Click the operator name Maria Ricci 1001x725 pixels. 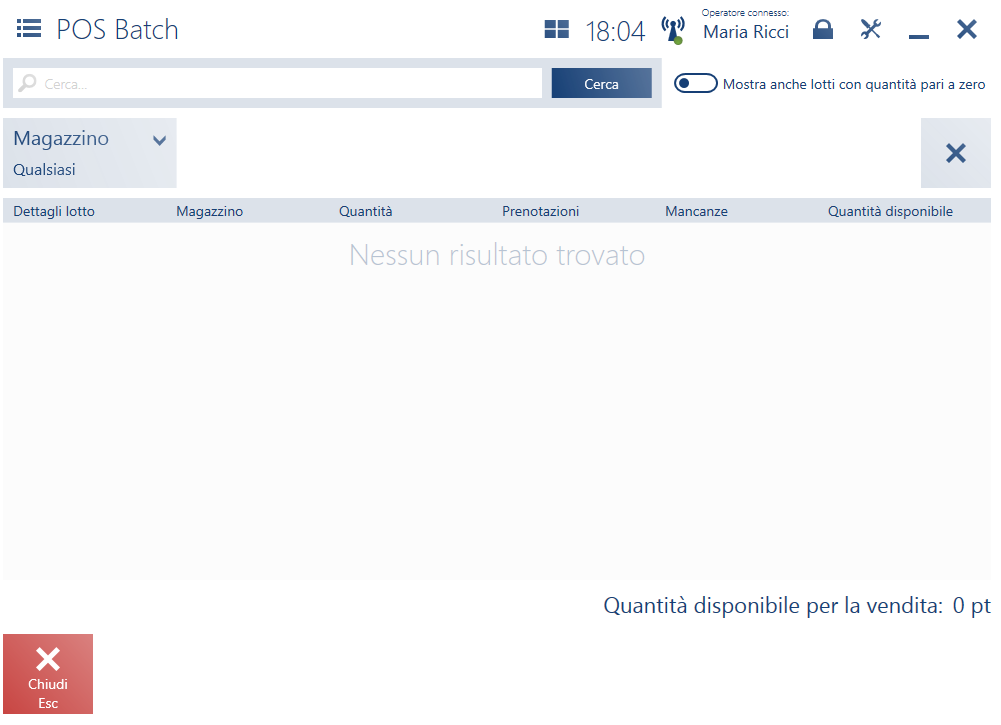pyautogui.click(x=746, y=32)
